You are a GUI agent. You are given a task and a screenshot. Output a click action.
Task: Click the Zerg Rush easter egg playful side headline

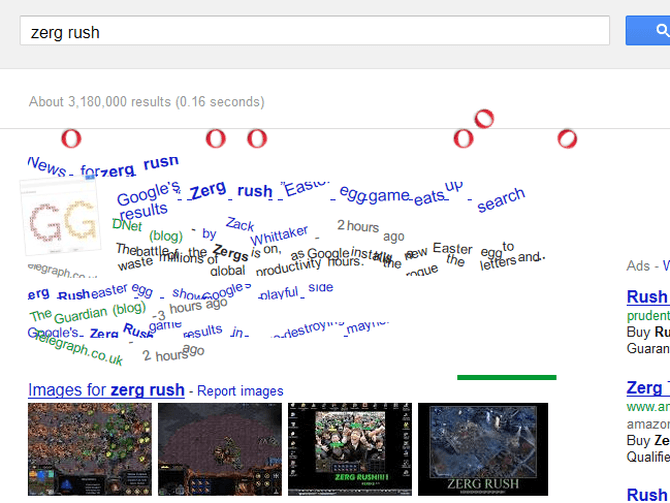(180, 291)
